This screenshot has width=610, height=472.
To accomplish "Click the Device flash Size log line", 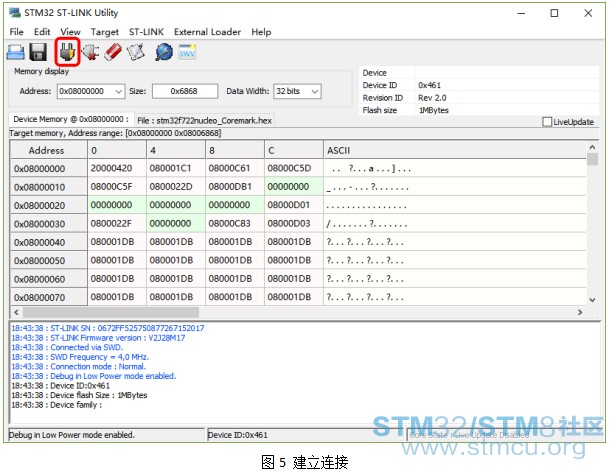I will point(79,395).
